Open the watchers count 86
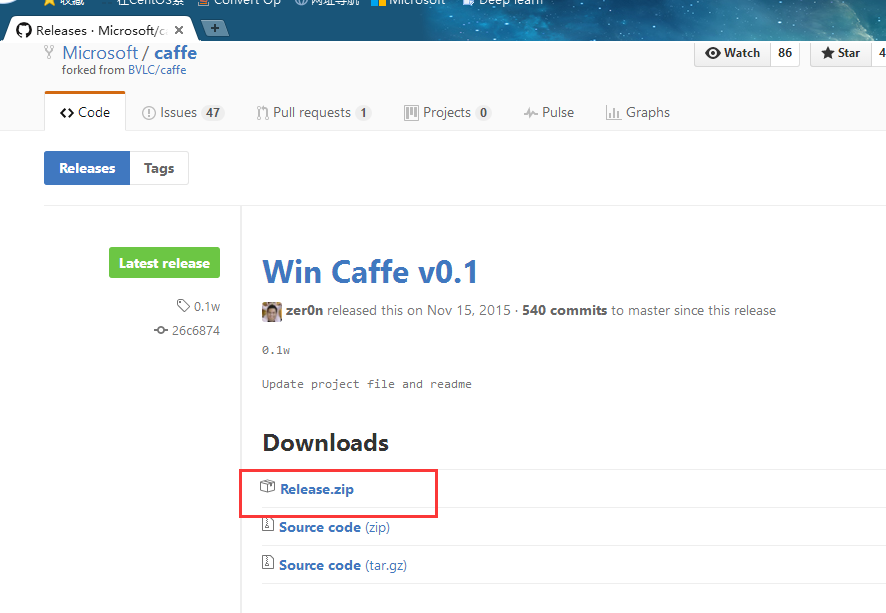 (x=785, y=53)
